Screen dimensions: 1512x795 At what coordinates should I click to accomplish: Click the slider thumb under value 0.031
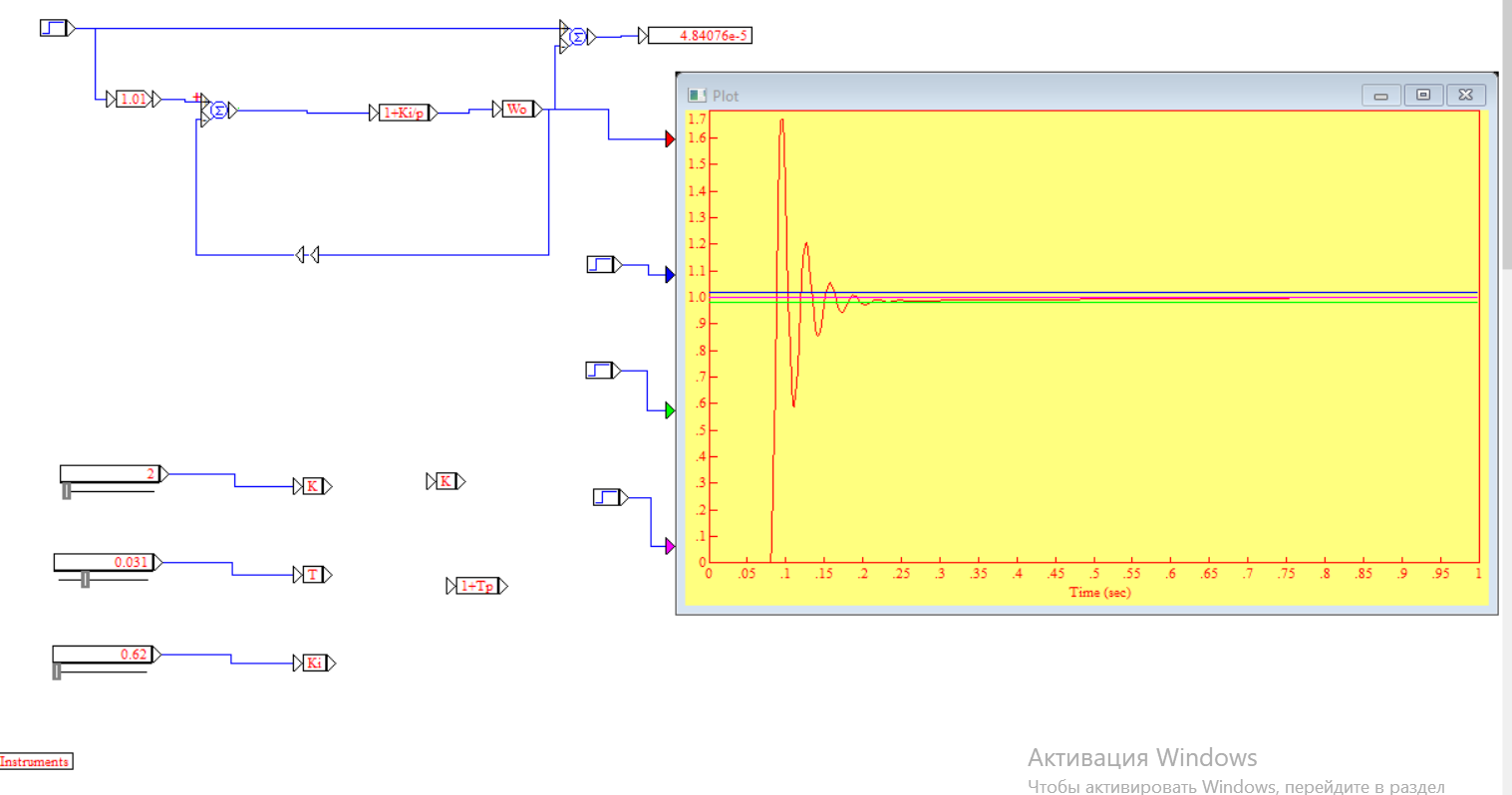click(86, 580)
